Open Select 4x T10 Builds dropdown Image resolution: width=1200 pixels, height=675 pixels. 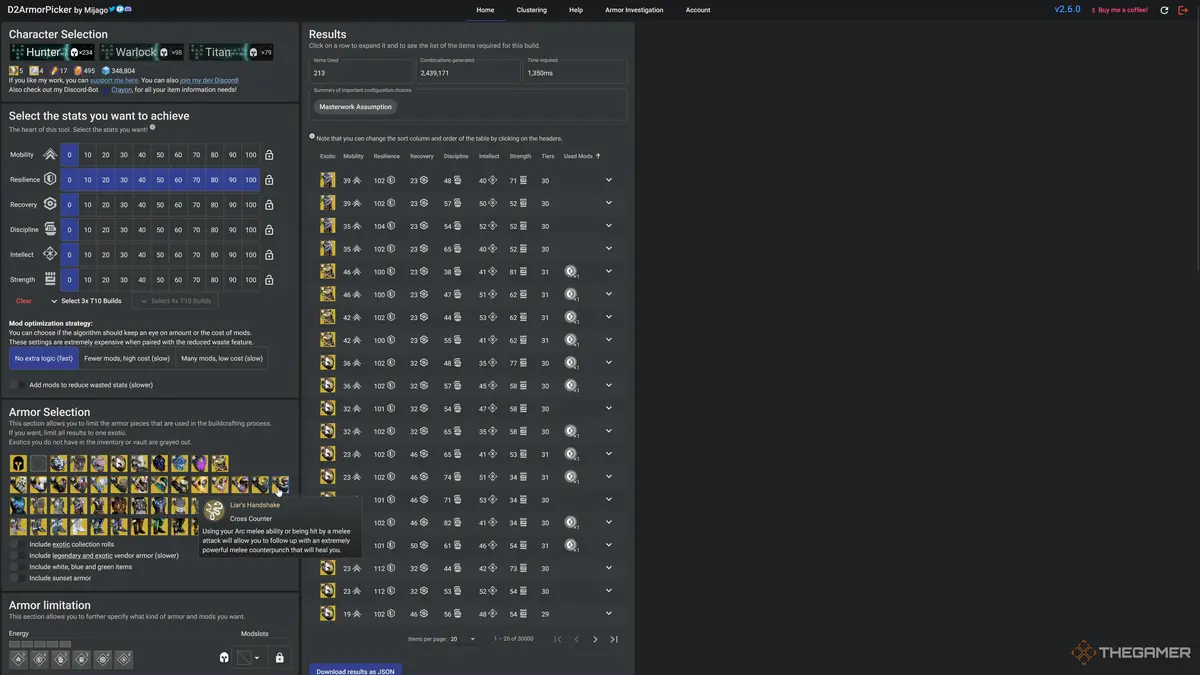[175, 301]
